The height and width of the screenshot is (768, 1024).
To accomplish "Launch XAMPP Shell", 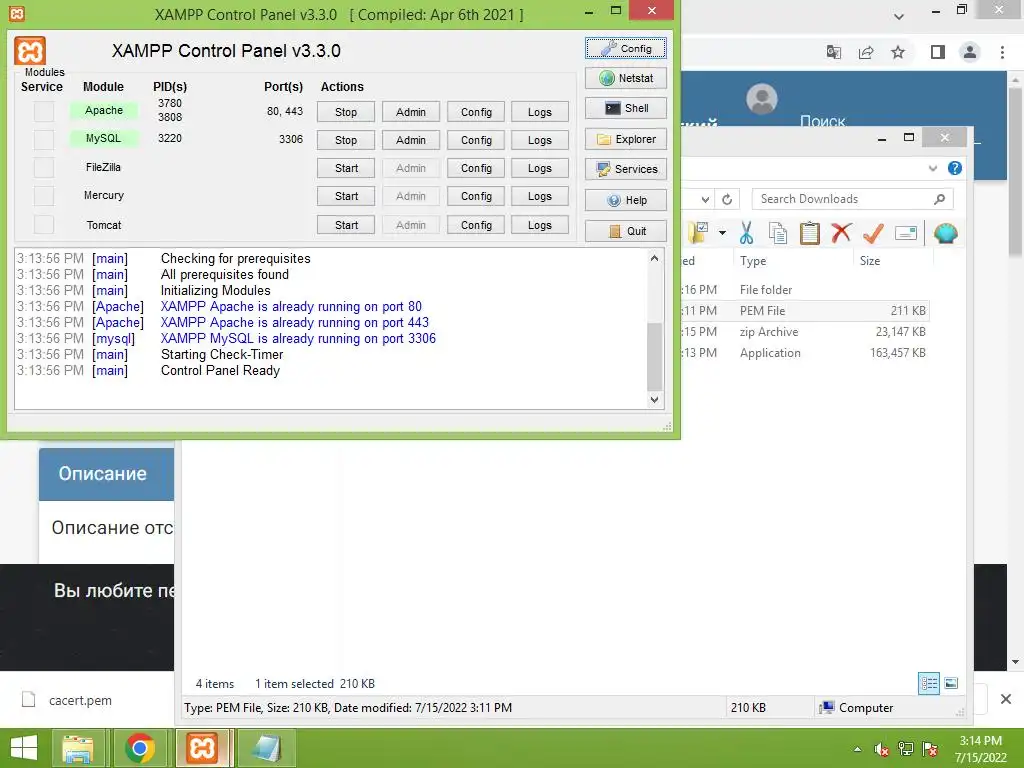I will click(626, 108).
